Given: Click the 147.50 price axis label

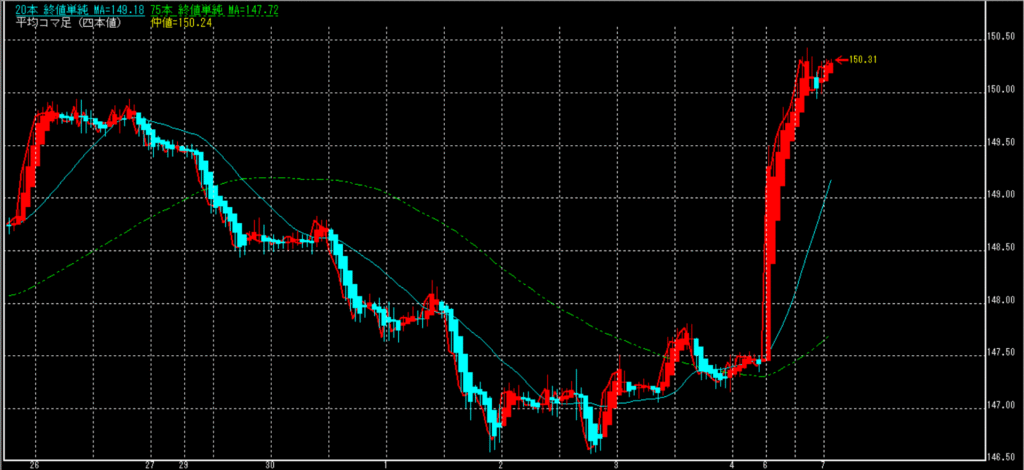Looking at the screenshot, I should [x=1004, y=352].
